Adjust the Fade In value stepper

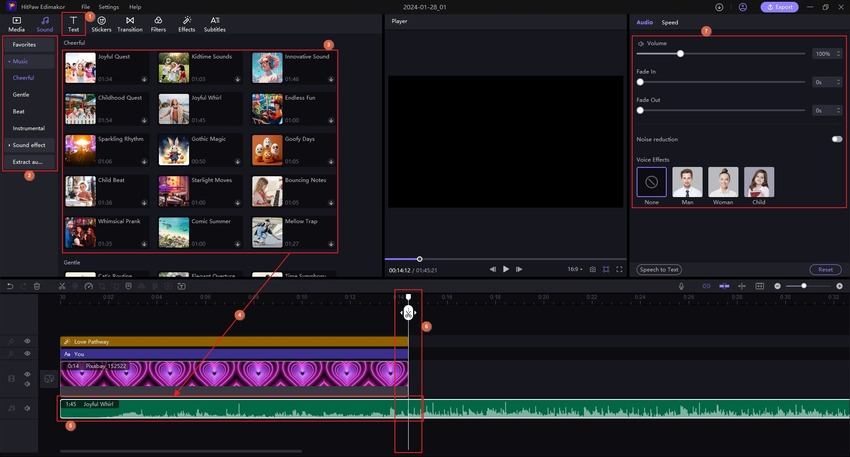click(839, 82)
